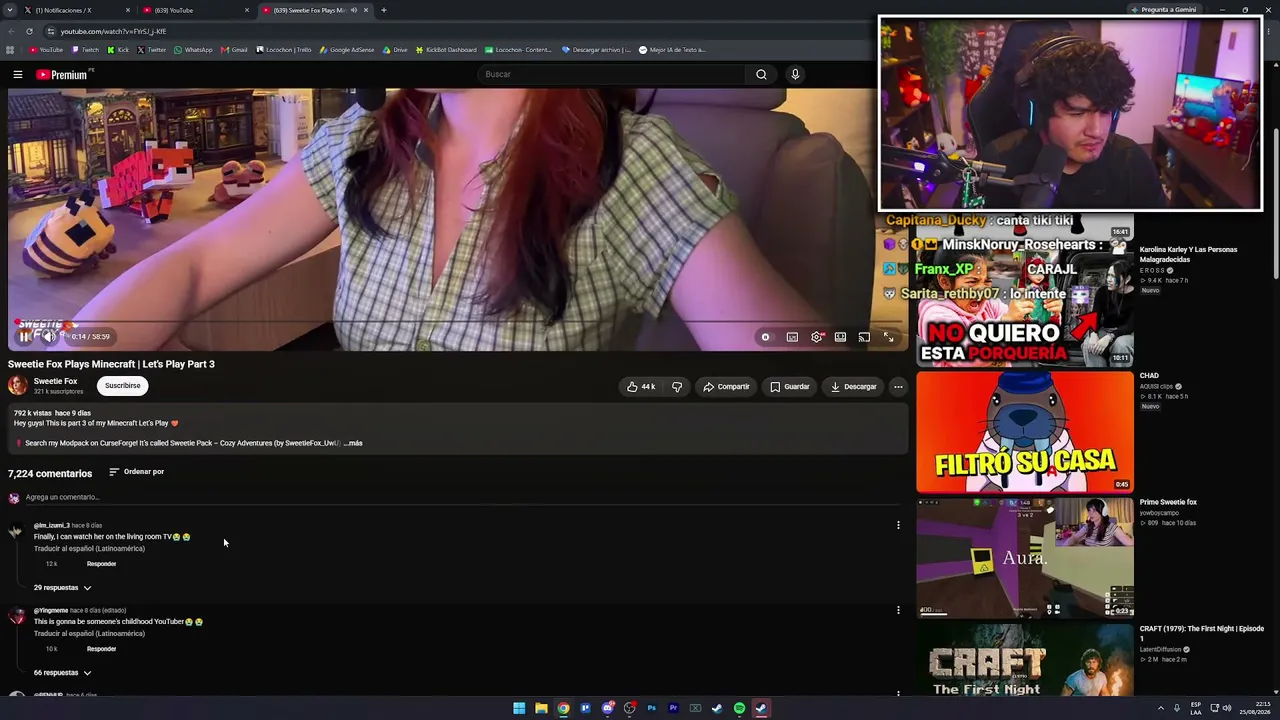Open the Locochon | Trello bookmark
This screenshot has height=720, width=1280.
pyautogui.click(x=284, y=50)
